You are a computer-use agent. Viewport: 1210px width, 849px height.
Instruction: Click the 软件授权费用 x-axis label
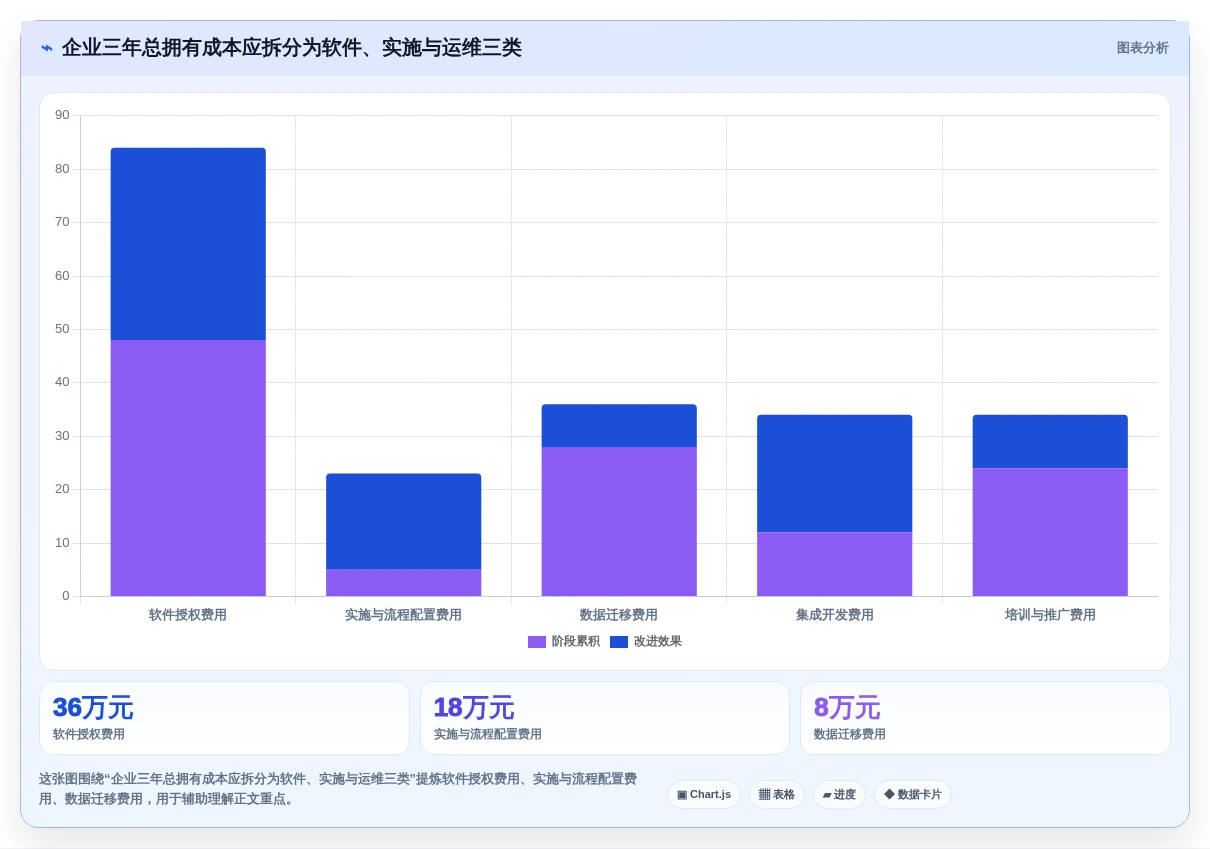click(188, 615)
